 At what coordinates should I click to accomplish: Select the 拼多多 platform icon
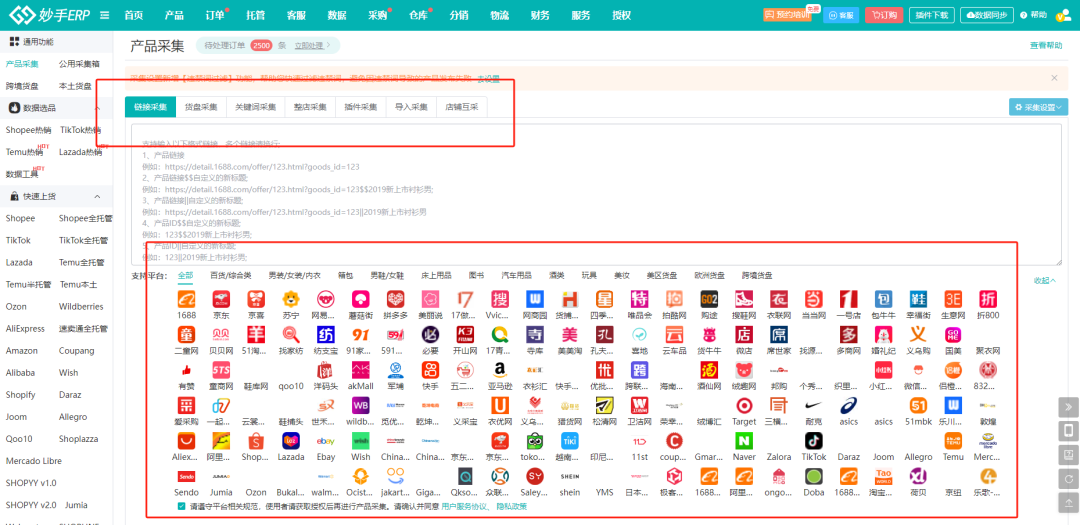pos(395,299)
